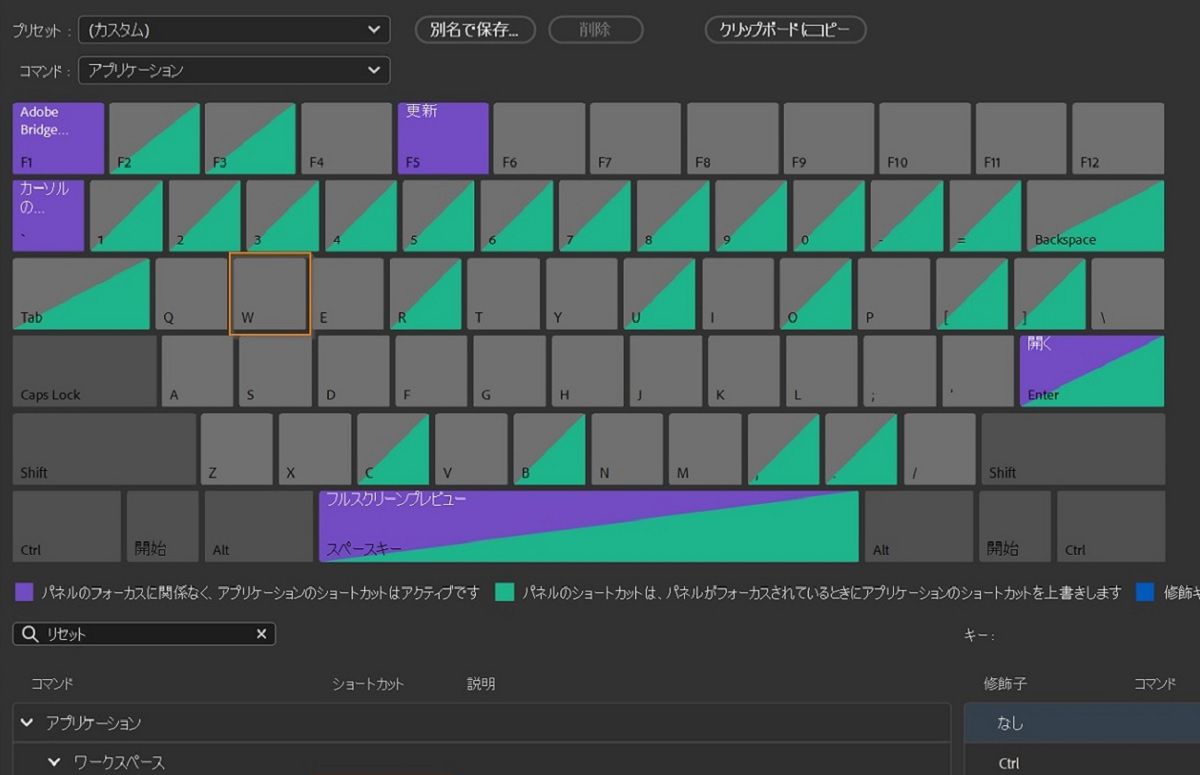Screen dimensions: 1200x775
Task: Select the なし modifier row
Action: click(1082, 723)
